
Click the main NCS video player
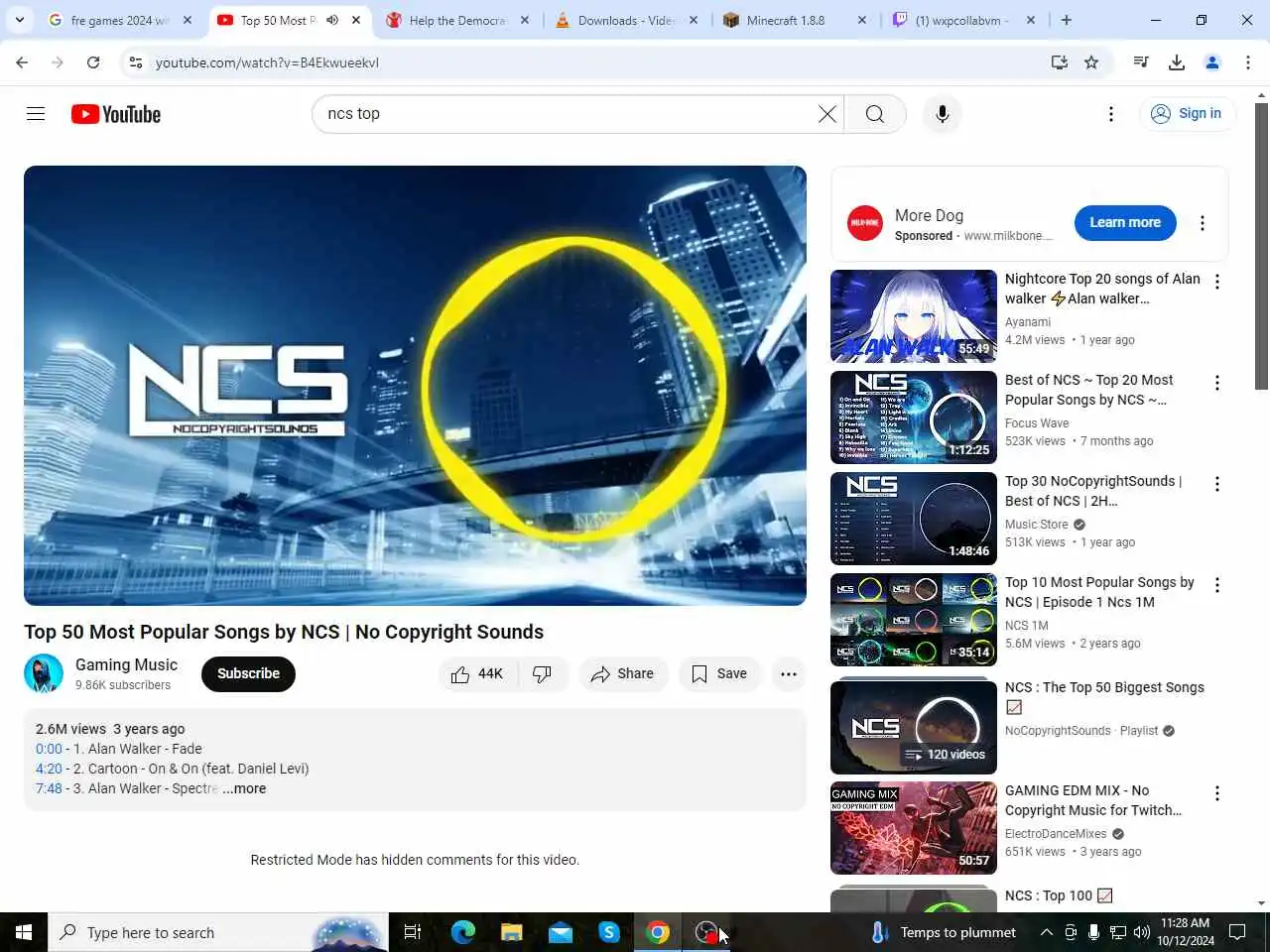pos(415,385)
